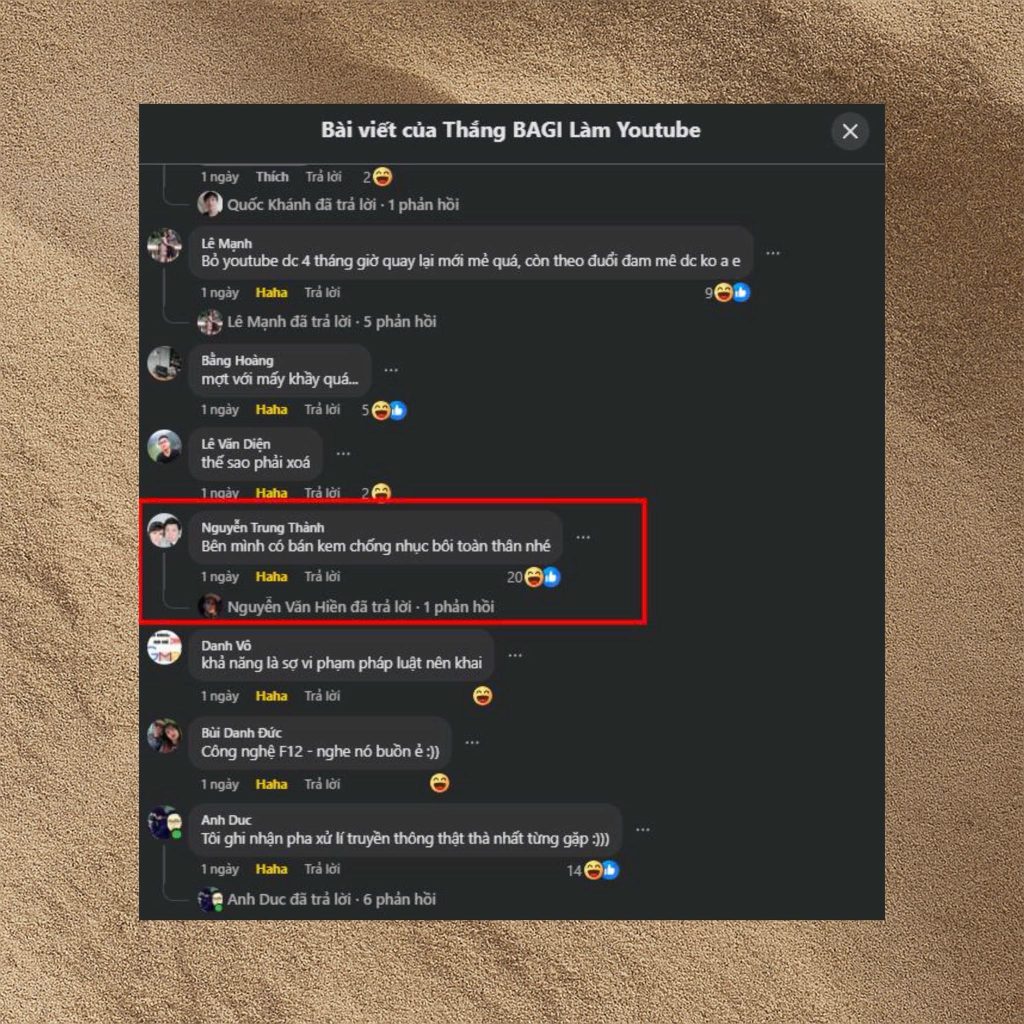The image size is (1024, 1024).
Task: Open three-dot menu beside Lê Văn Diện's comment
Action: point(343,453)
